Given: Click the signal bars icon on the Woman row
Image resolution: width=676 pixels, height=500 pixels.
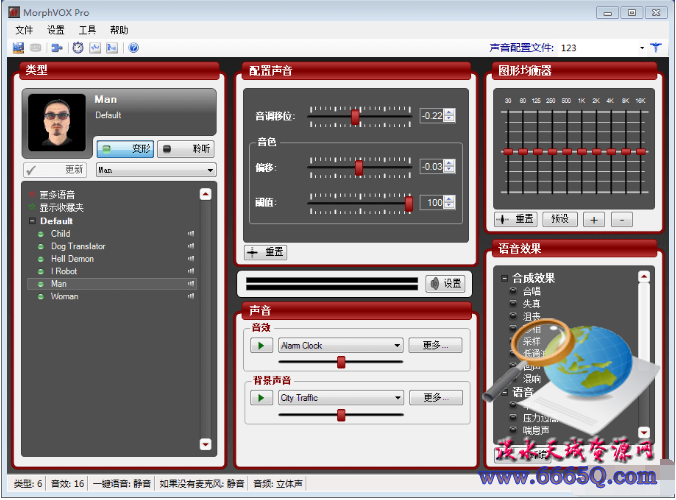Looking at the screenshot, I should click(x=191, y=296).
